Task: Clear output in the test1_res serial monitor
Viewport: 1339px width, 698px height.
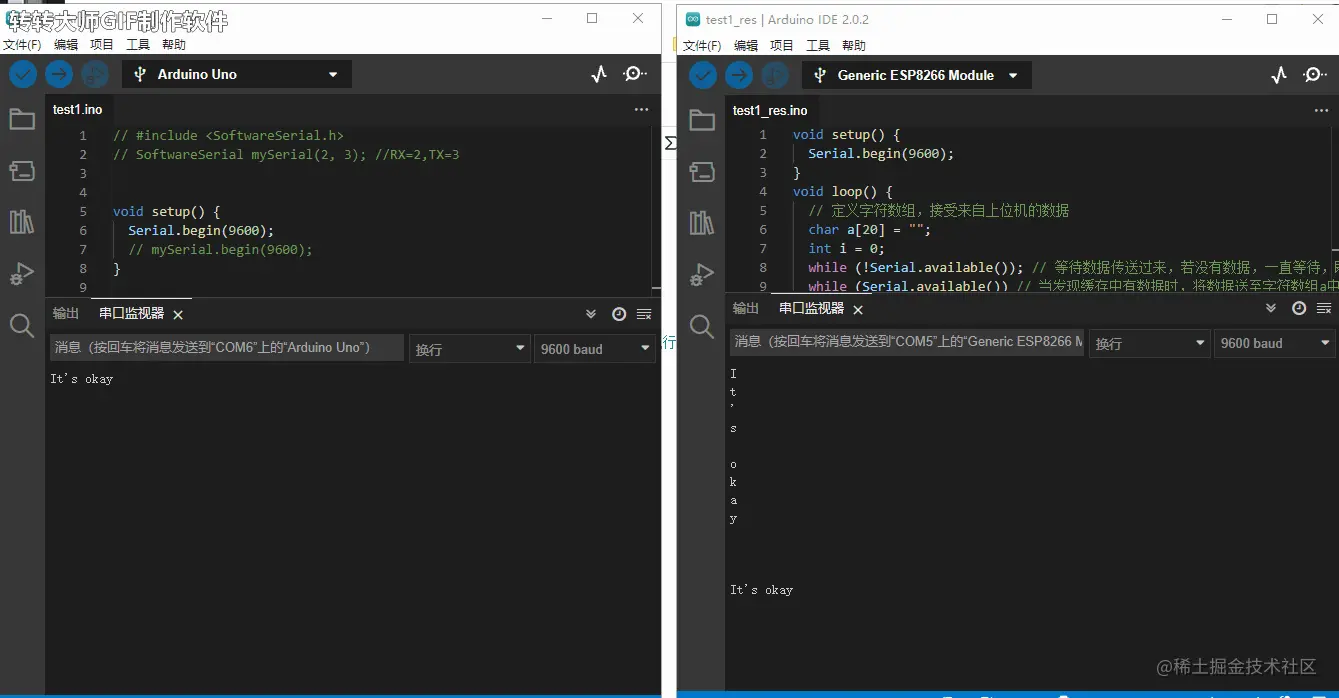Action: 1324,309
